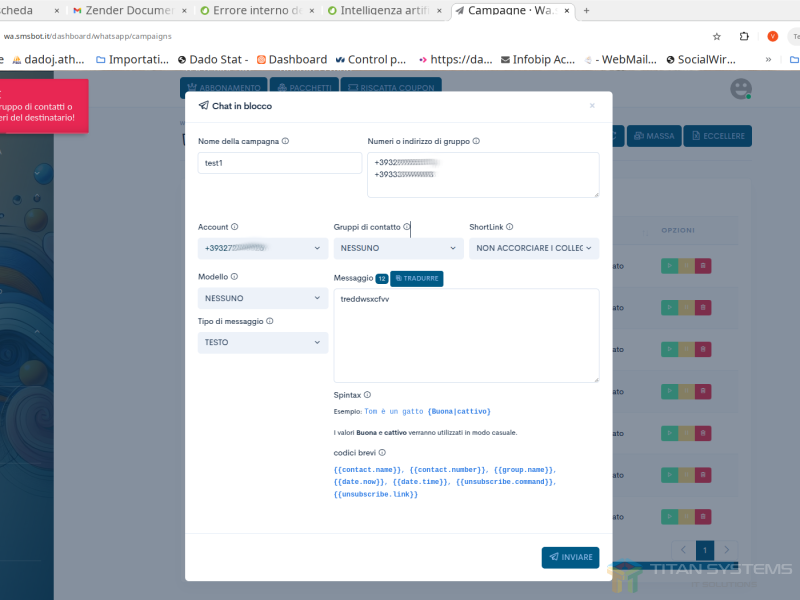Expand the Gruppi di contatto dropdown
Viewport: 800px width, 600px height.
coord(398,248)
